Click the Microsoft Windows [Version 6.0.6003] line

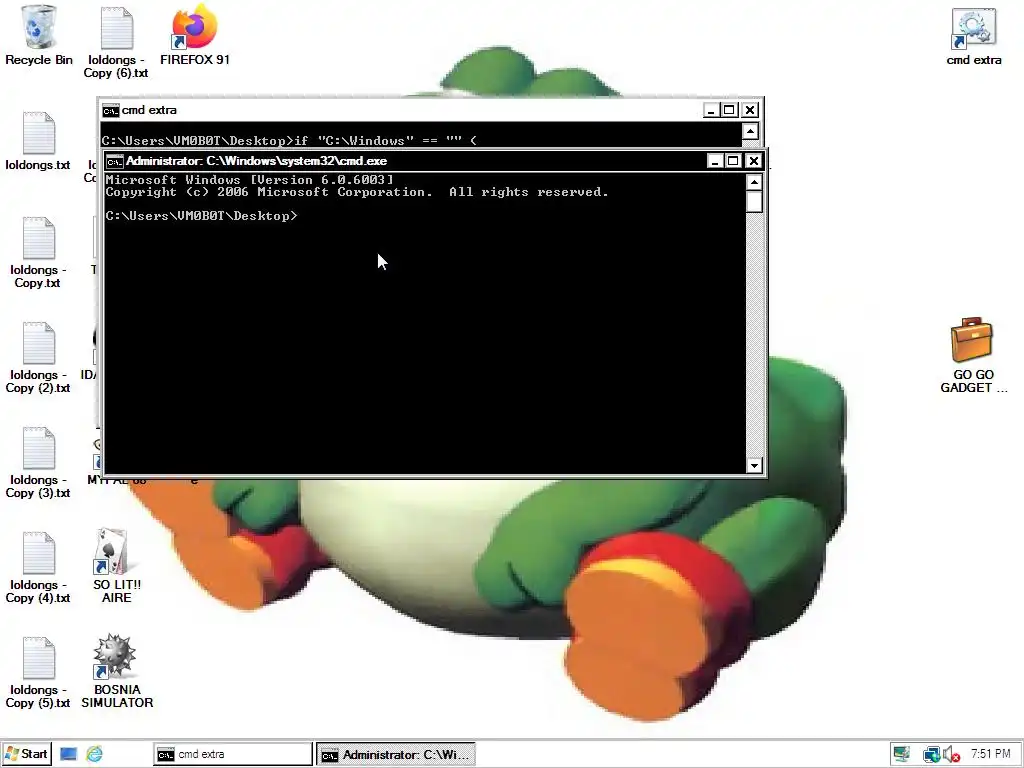pos(249,180)
